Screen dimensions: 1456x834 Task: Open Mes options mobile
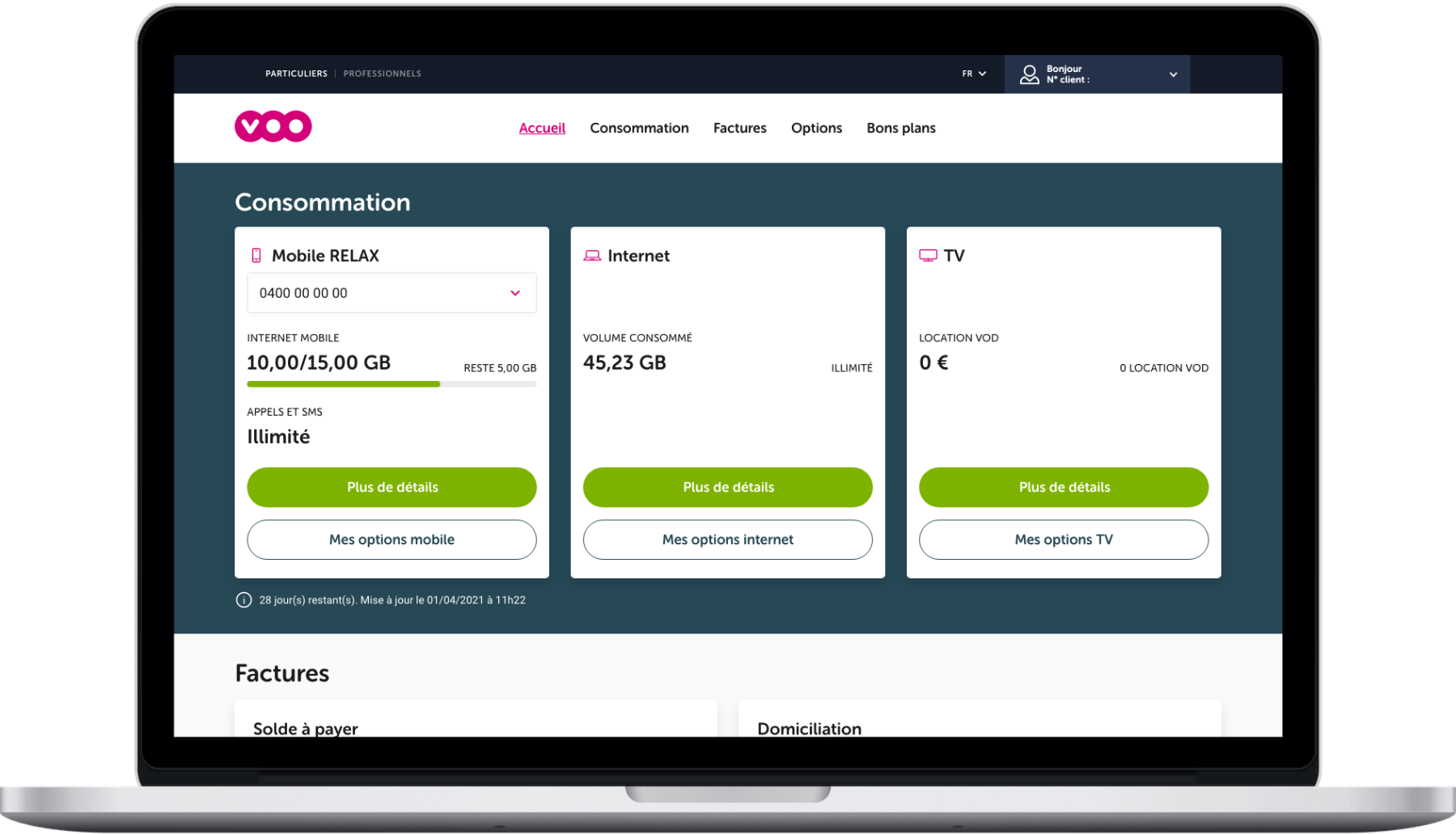click(392, 540)
